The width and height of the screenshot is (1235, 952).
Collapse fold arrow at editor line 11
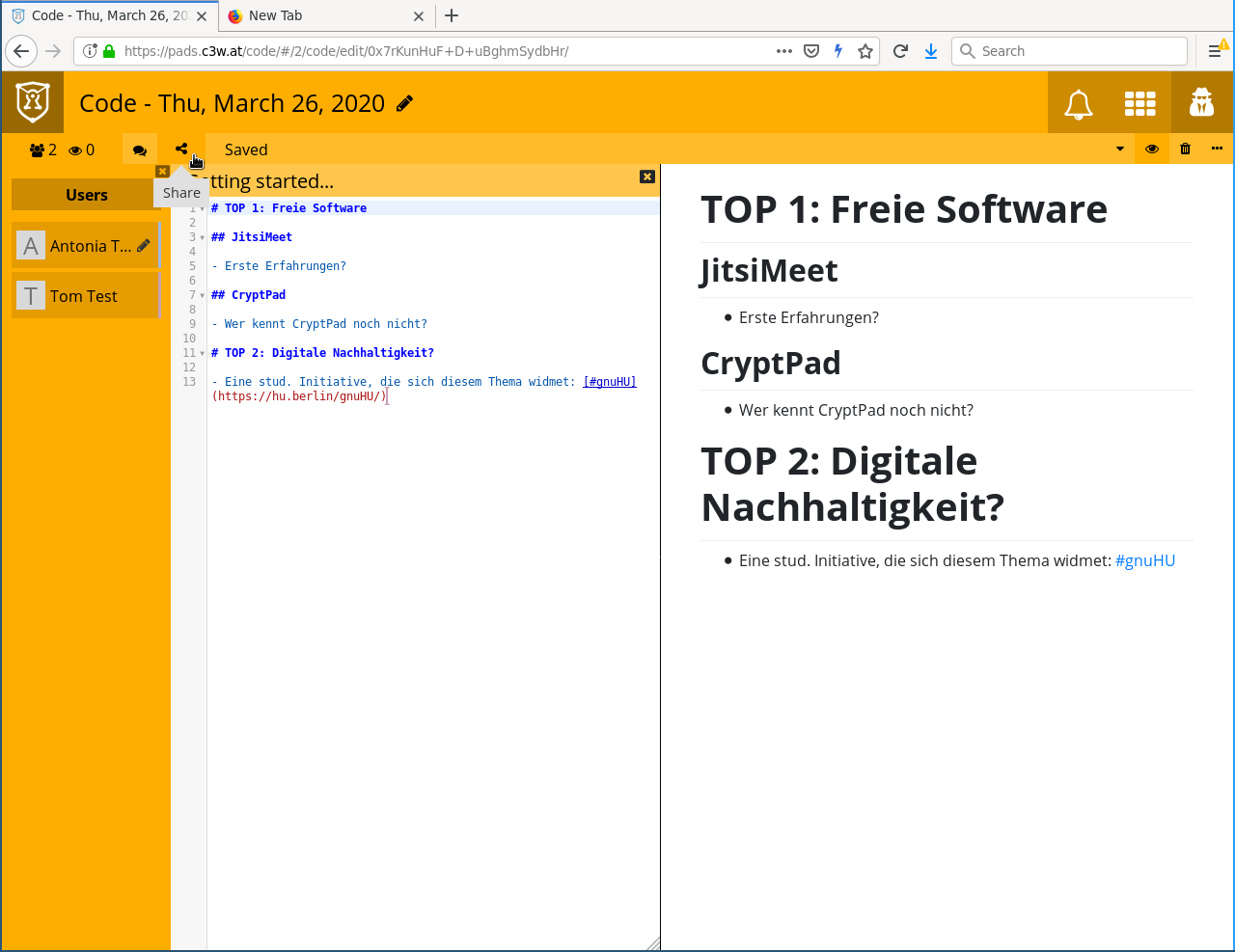(x=202, y=353)
